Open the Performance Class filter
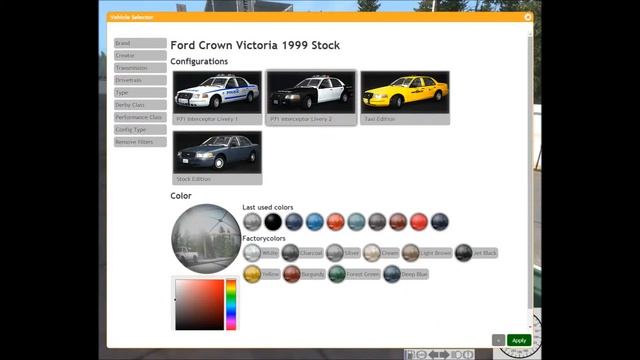Image resolution: width=640 pixels, height=360 pixels. (140, 117)
